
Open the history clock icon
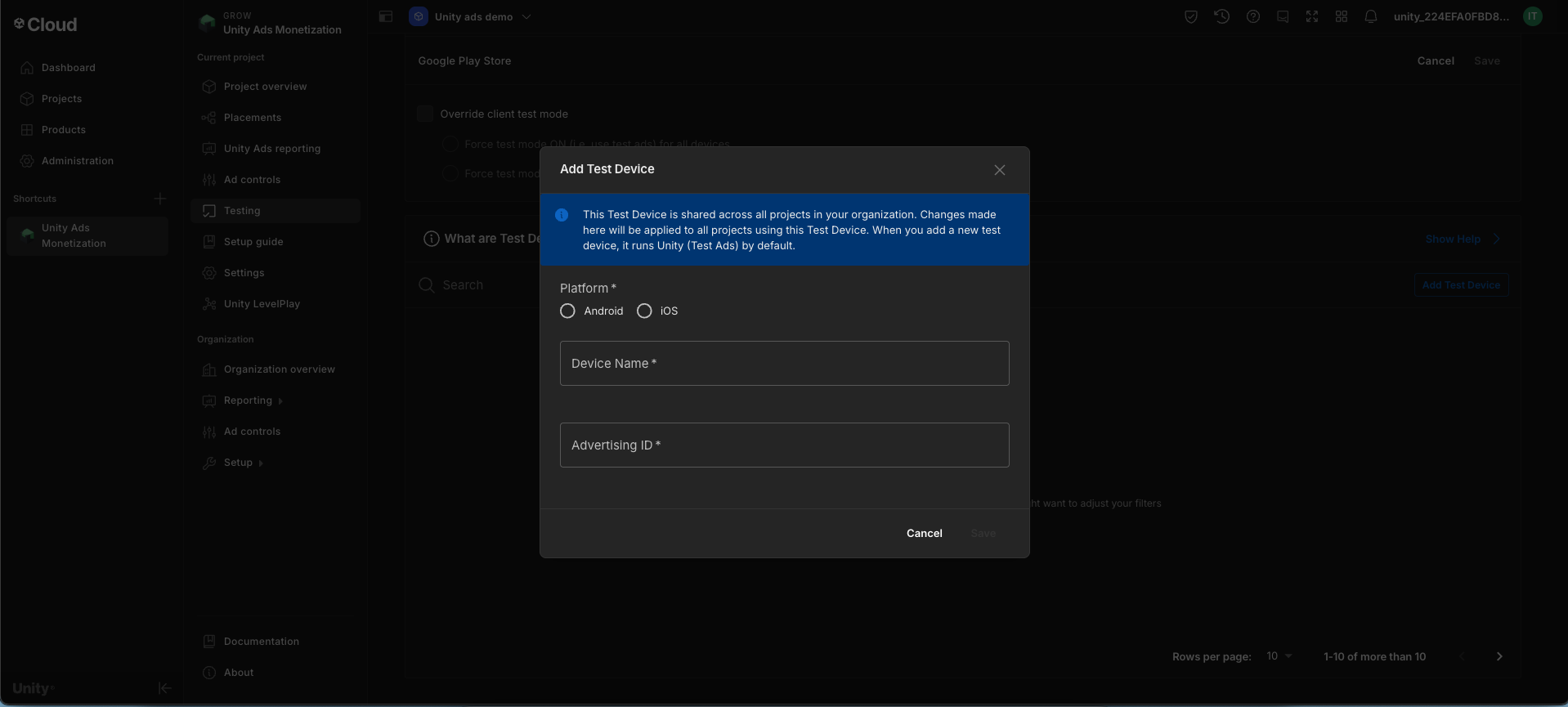1222,16
